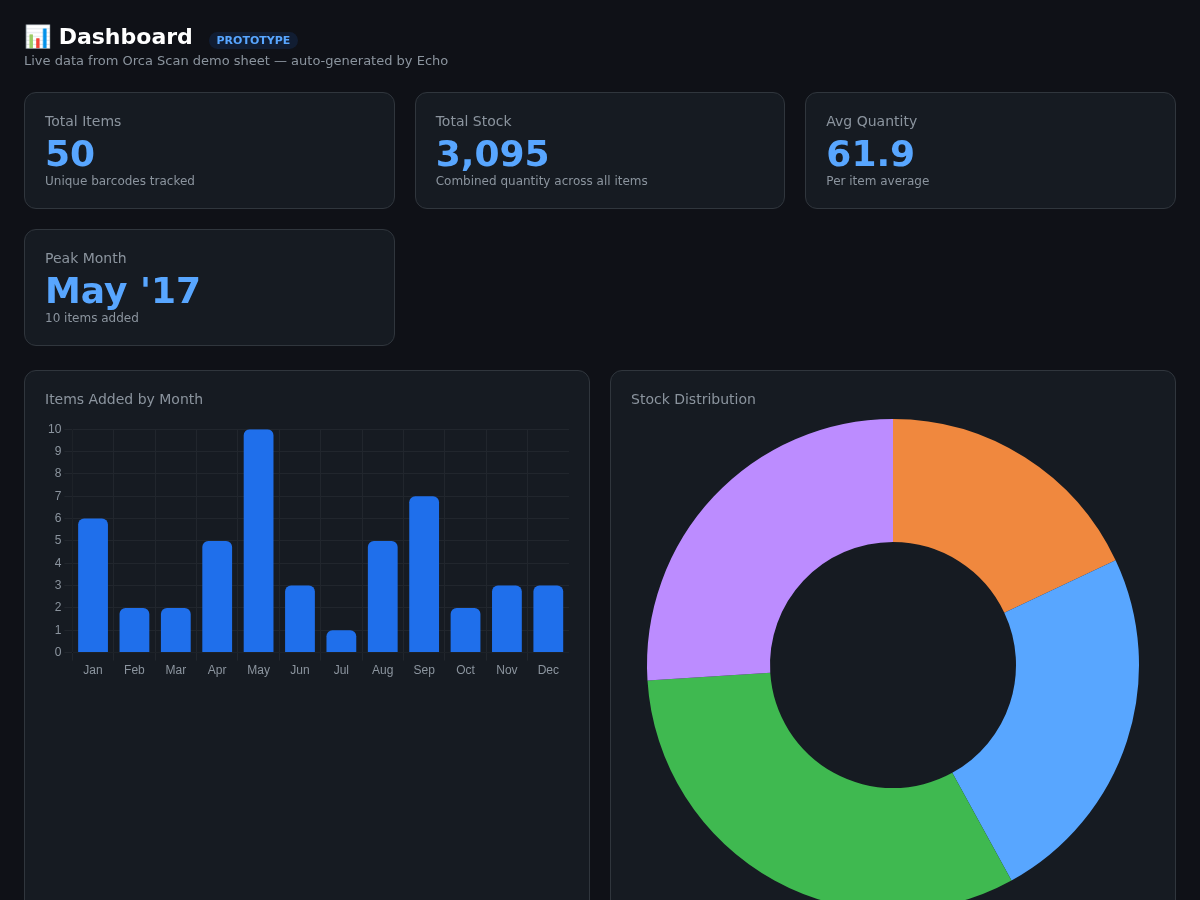Viewport: 1200px width, 900px height.
Task: Click the May bar in chart
Action: coord(258,541)
